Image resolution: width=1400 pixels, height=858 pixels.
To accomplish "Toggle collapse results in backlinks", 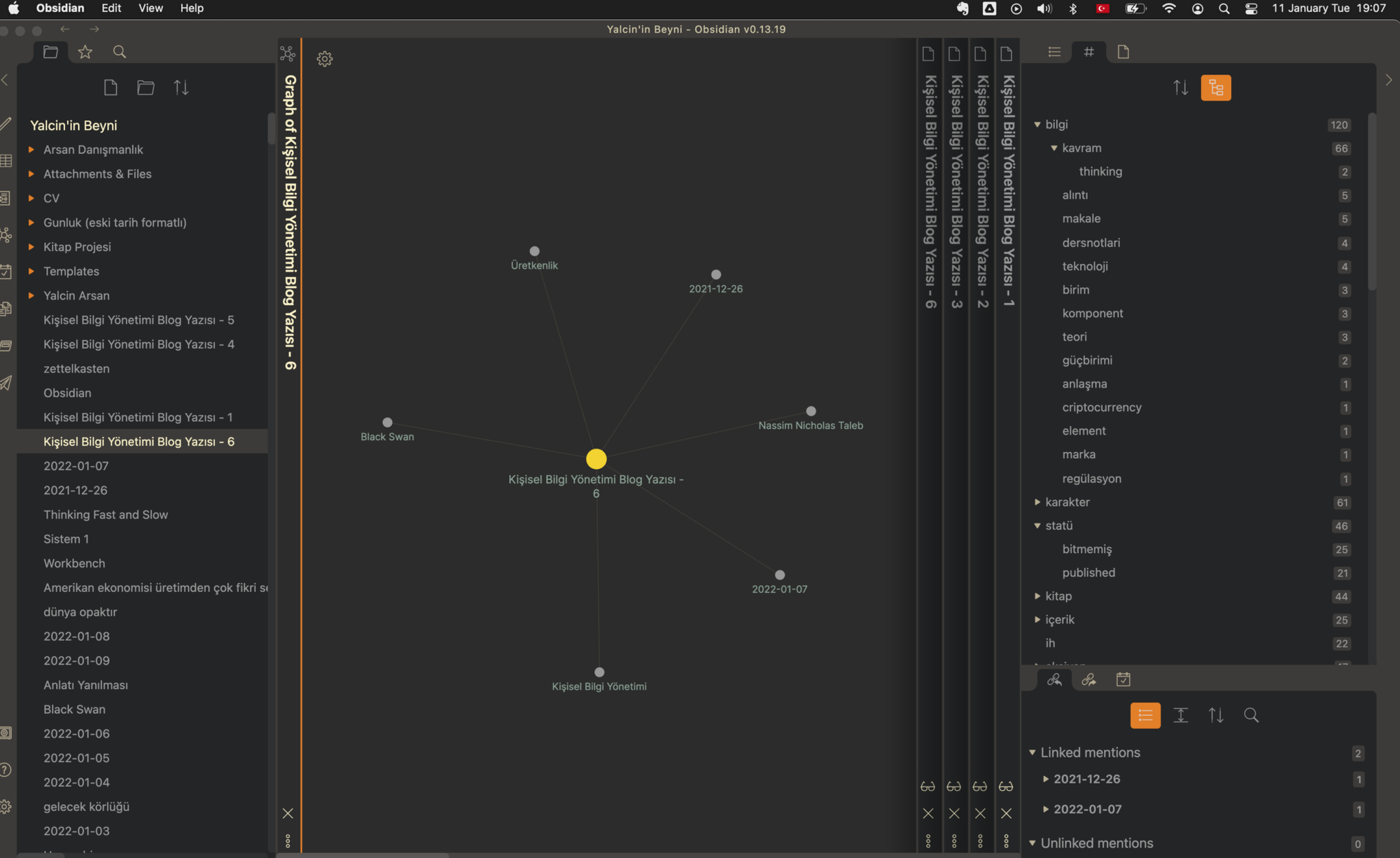I will click(x=1145, y=715).
